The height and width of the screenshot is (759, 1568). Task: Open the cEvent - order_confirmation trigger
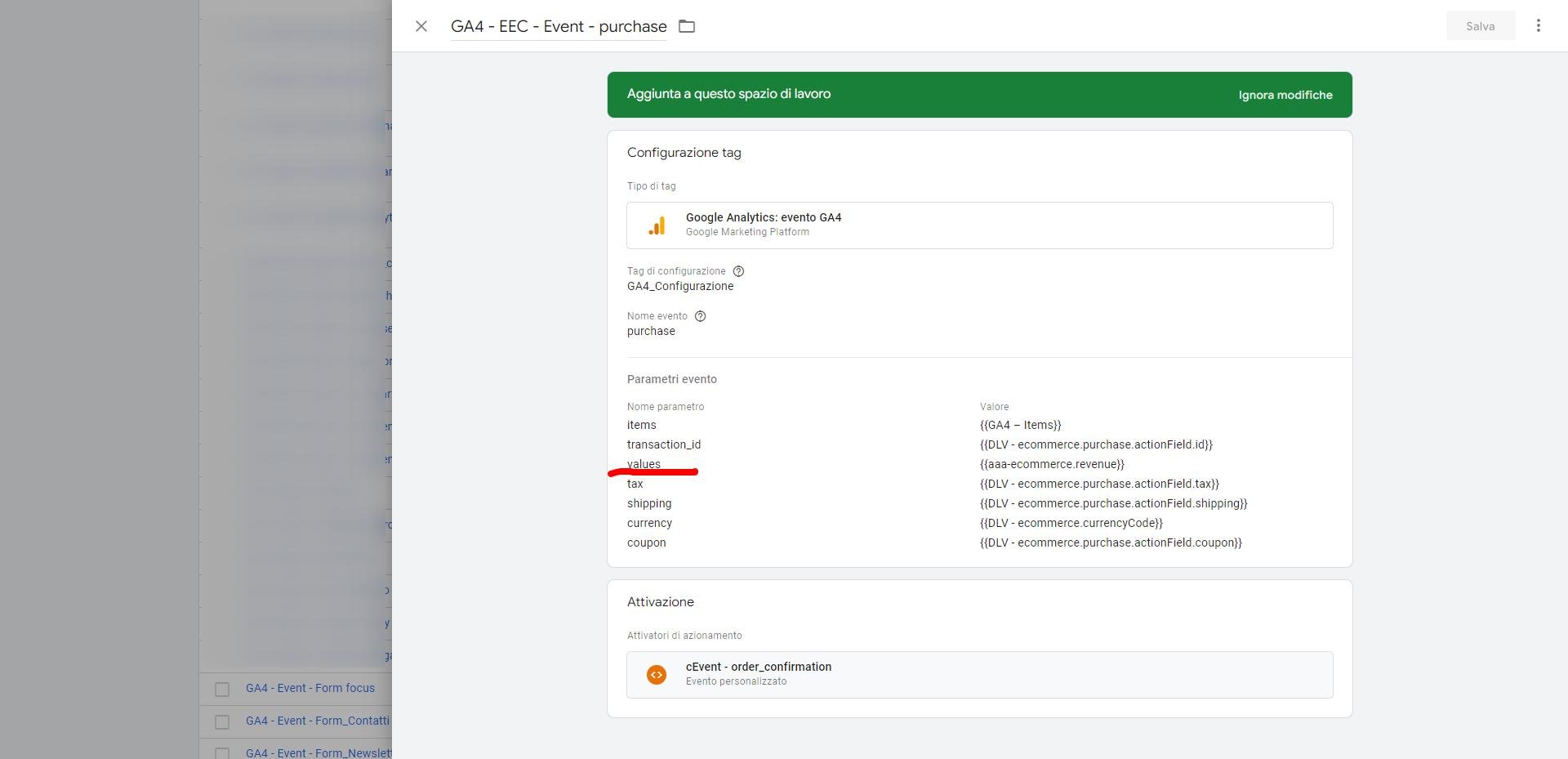(759, 667)
